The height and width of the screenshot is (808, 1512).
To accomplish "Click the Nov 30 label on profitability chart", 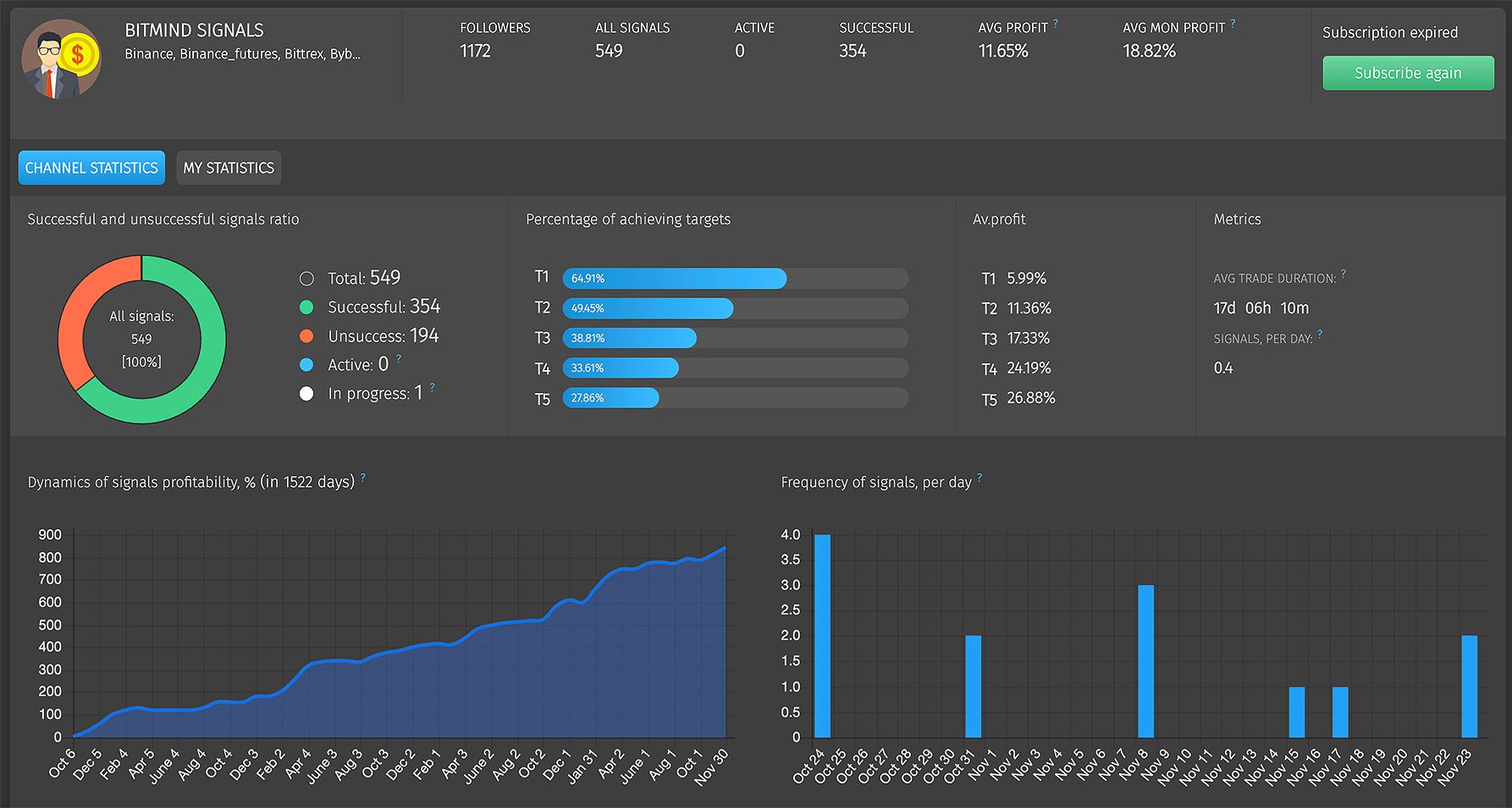I will point(711,767).
